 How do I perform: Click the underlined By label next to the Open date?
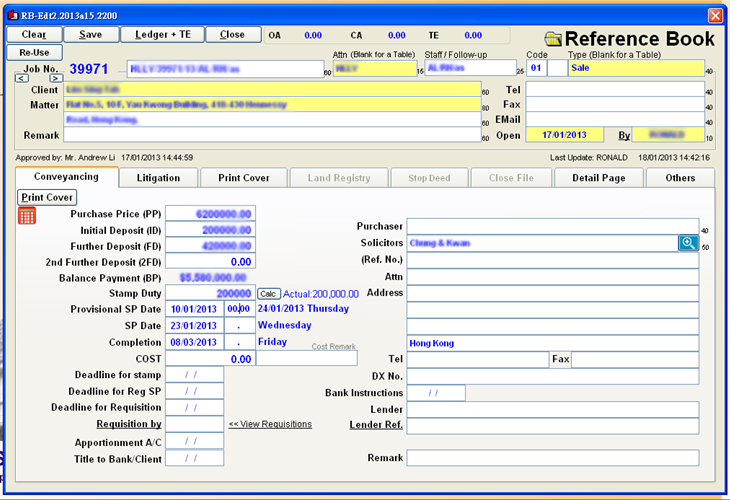[624, 135]
